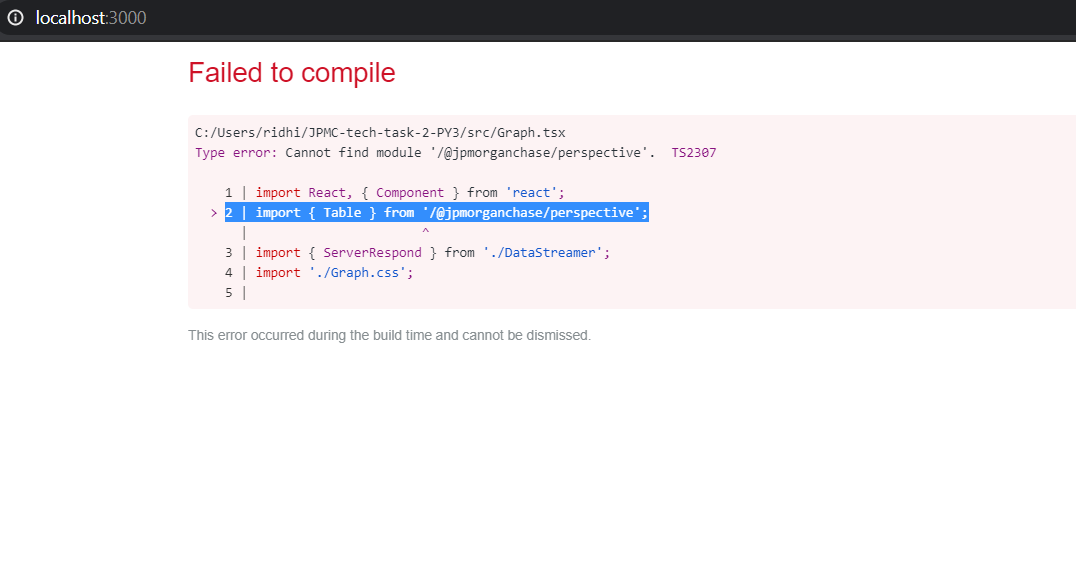Click the caret pointer under the error
The width and height of the screenshot is (1076, 583).
(x=424, y=232)
